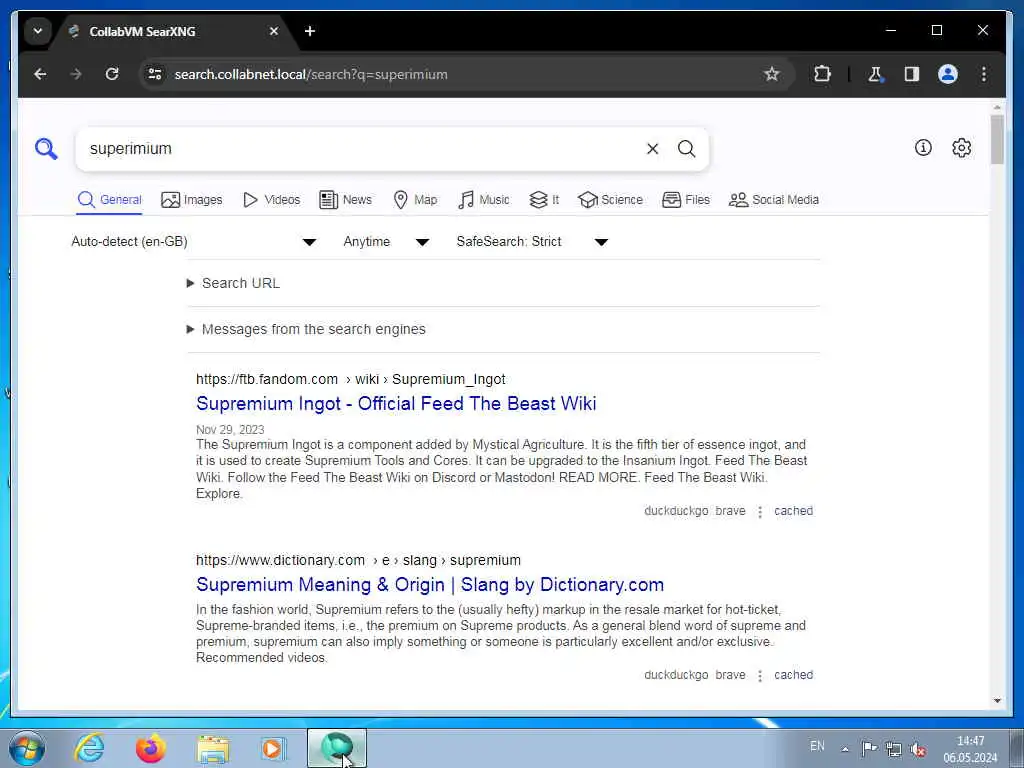1024x768 pixels.
Task: Click the page vertical scrollbar thumb
Action: 997,139
